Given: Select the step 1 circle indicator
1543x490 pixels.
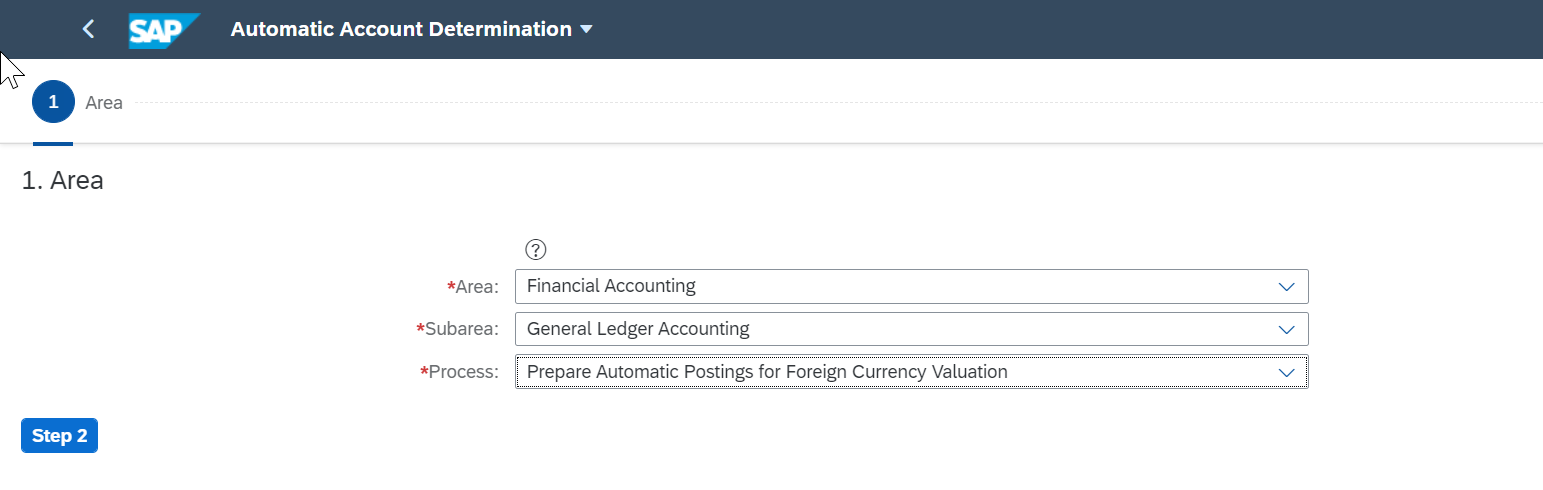Looking at the screenshot, I should pos(53,102).
